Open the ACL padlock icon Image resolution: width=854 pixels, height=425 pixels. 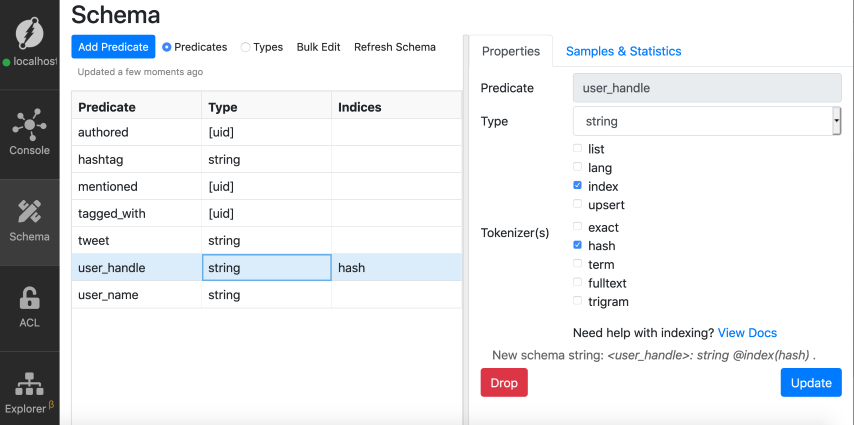click(30, 298)
